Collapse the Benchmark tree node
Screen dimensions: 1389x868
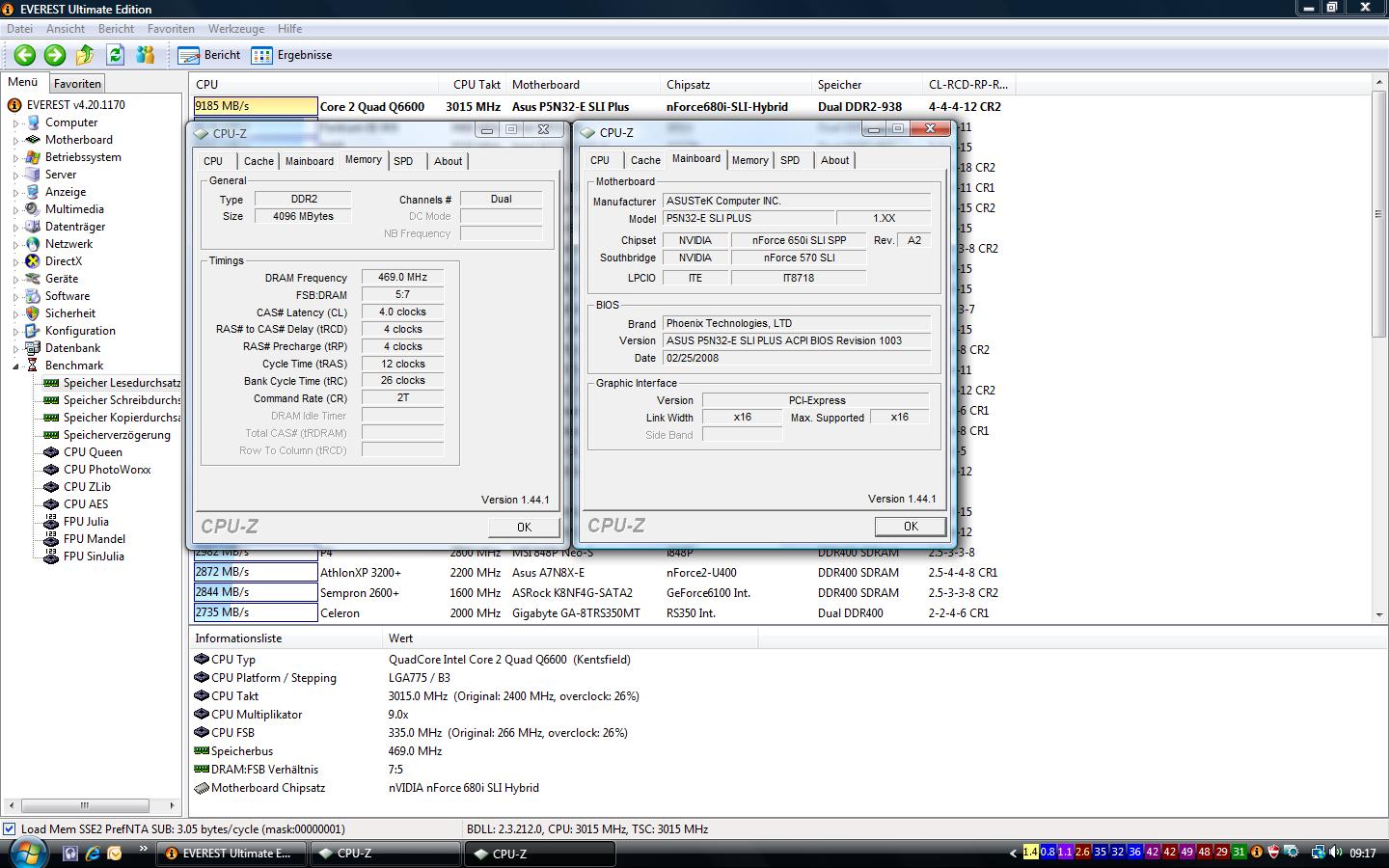coord(16,366)
